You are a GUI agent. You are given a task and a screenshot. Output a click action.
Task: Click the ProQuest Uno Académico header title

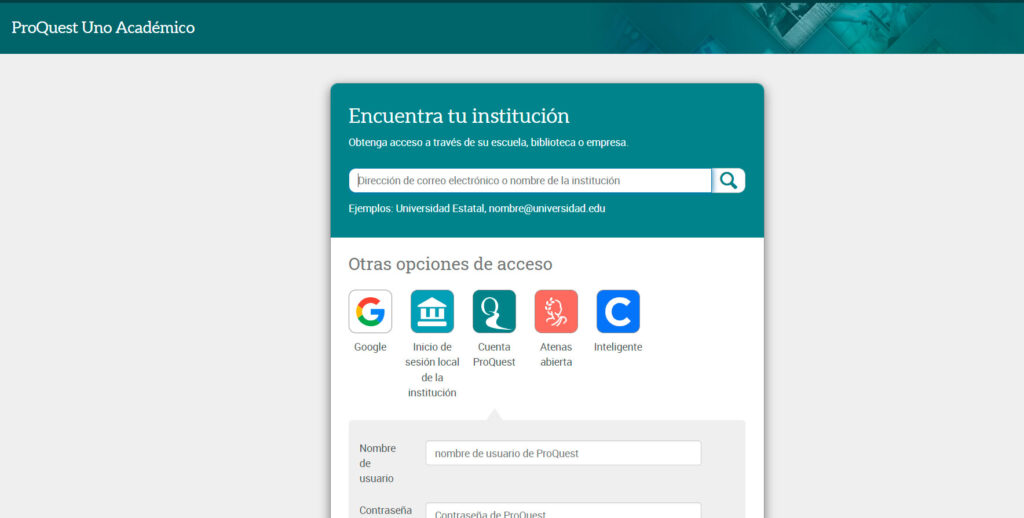click(103, 27)
